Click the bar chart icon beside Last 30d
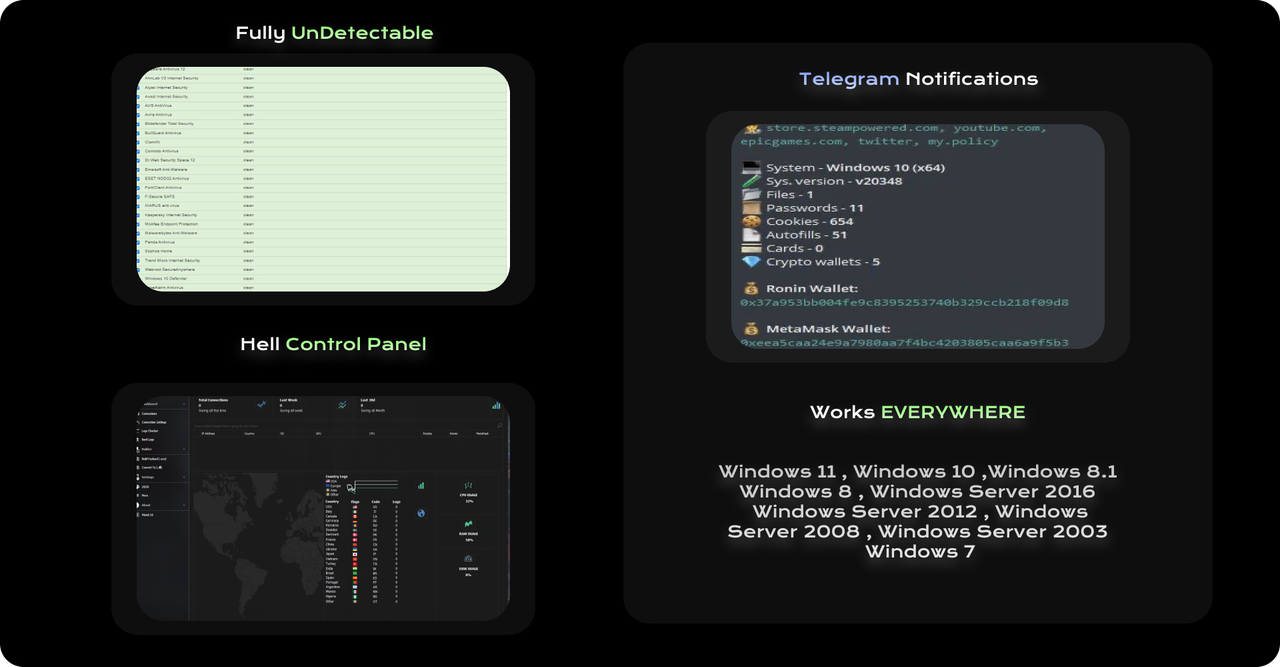 click(496, 405)
